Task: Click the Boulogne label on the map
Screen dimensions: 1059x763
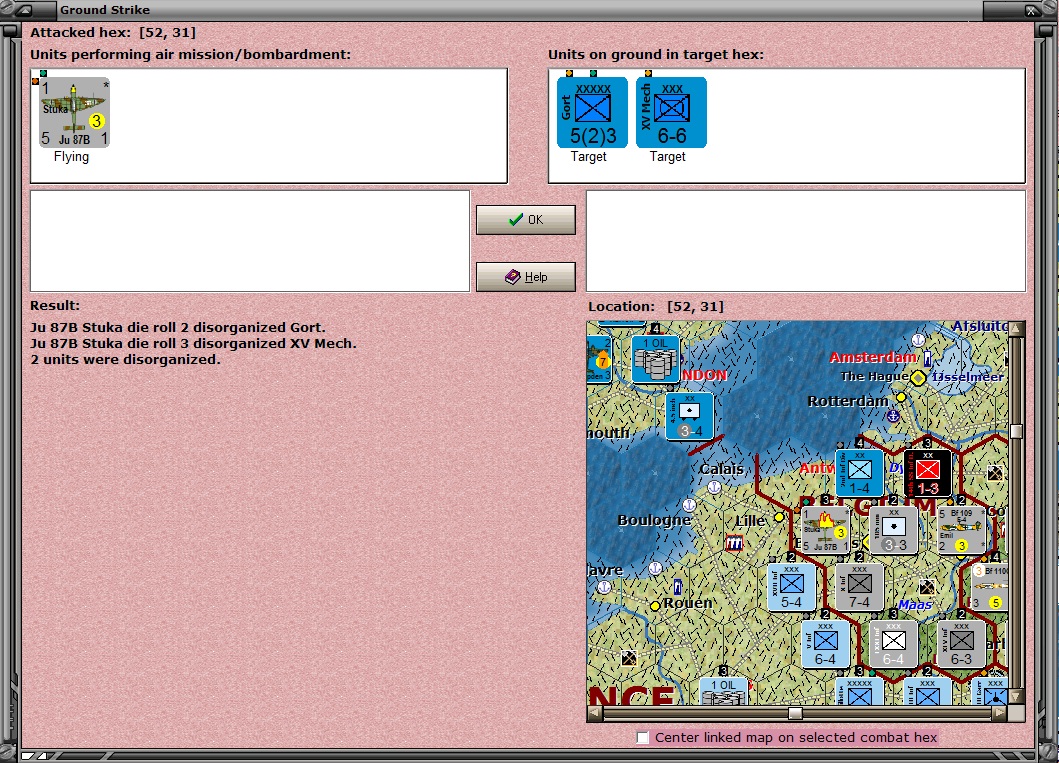Action: tap(654, 520)
